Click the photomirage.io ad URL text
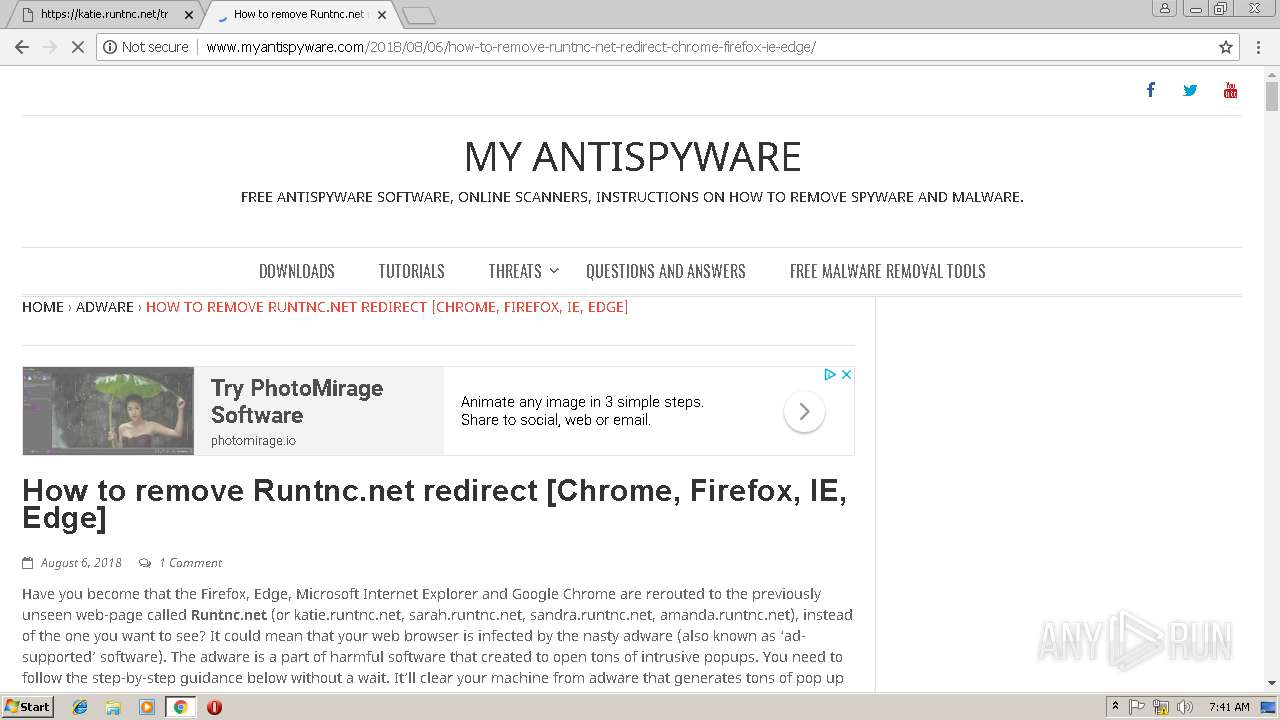 pos(253,441)
